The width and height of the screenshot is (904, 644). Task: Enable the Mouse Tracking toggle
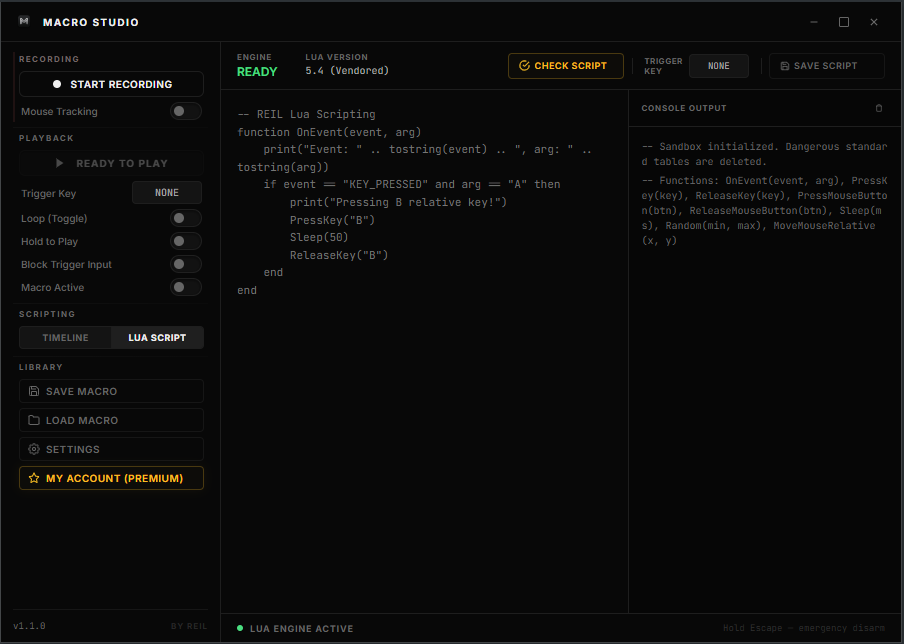(x=186, y=111)
